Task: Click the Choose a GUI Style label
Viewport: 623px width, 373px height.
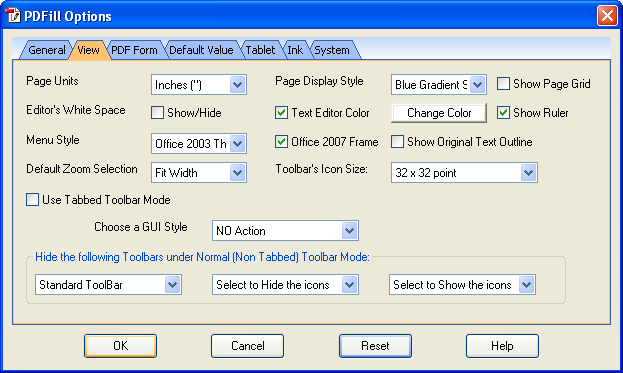Action: [x=141, y=227]
